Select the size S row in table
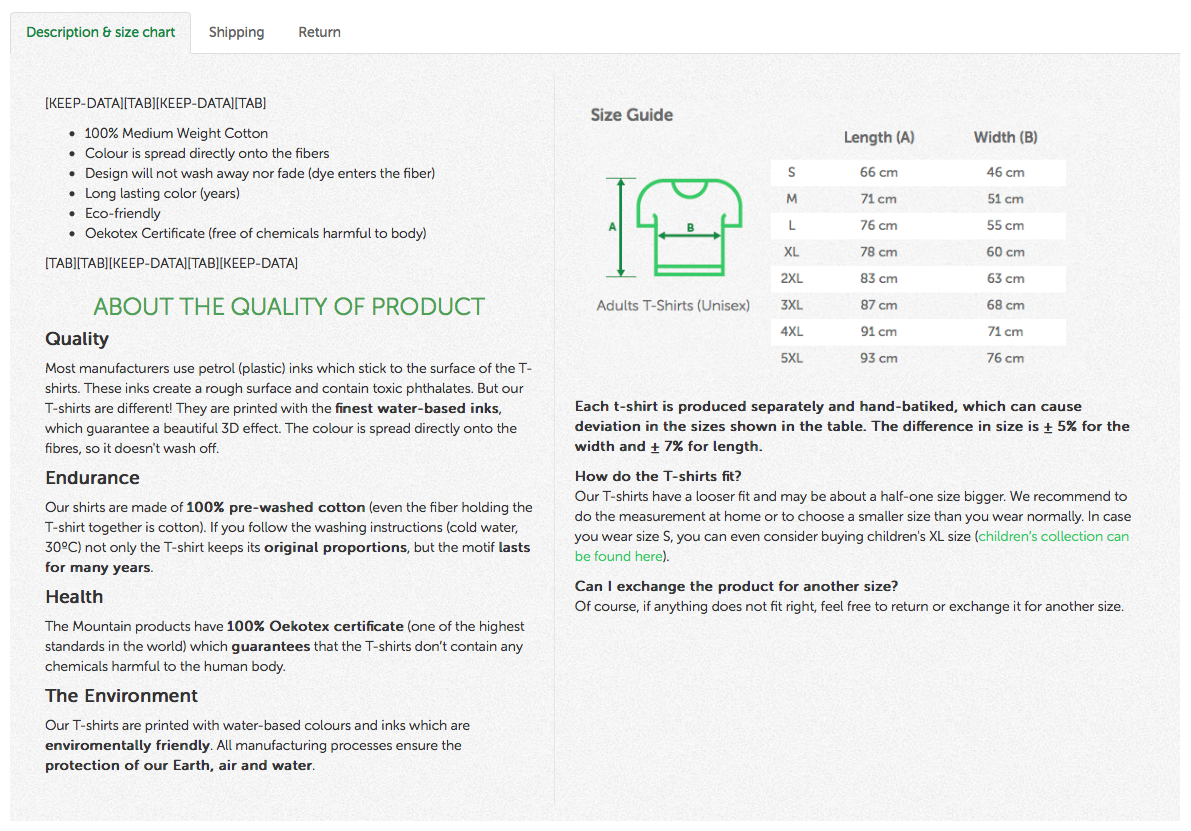This screenshot has width=1191, height=831. (x=918, y=172)
